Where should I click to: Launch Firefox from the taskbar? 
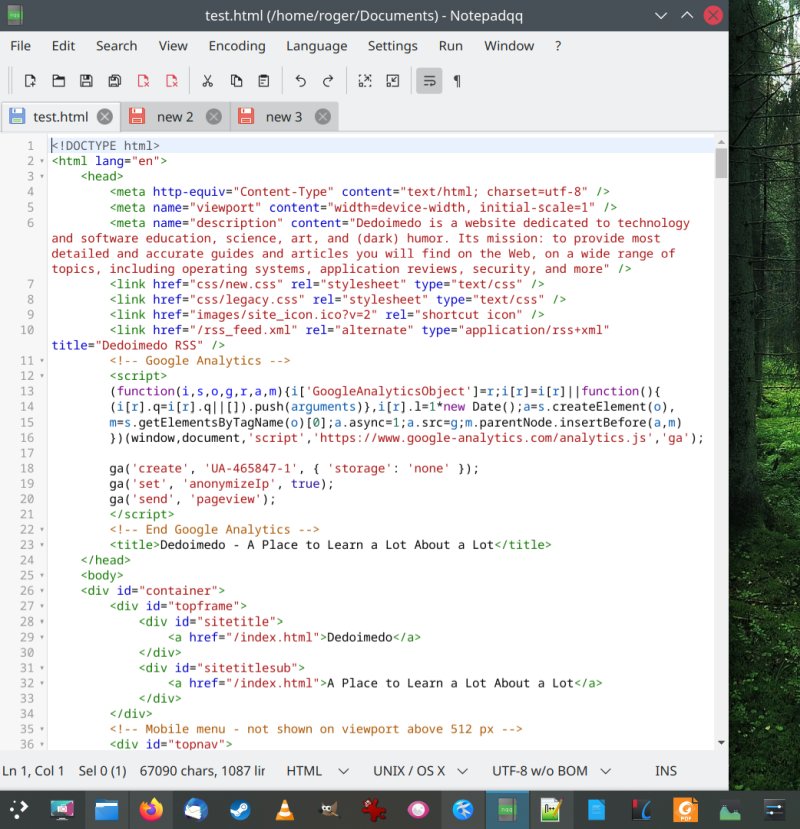point(150,809)
